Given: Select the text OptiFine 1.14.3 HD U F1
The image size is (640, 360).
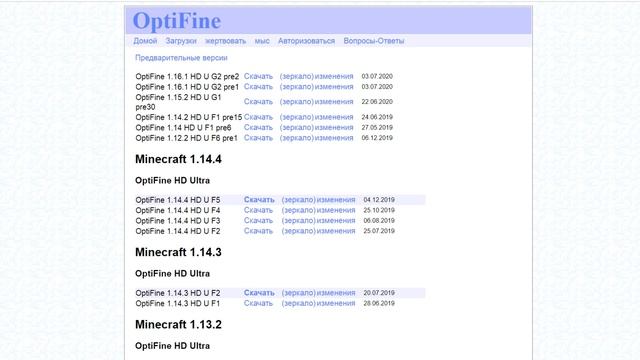Looking at the screenshot, I should tap(178, 304).
